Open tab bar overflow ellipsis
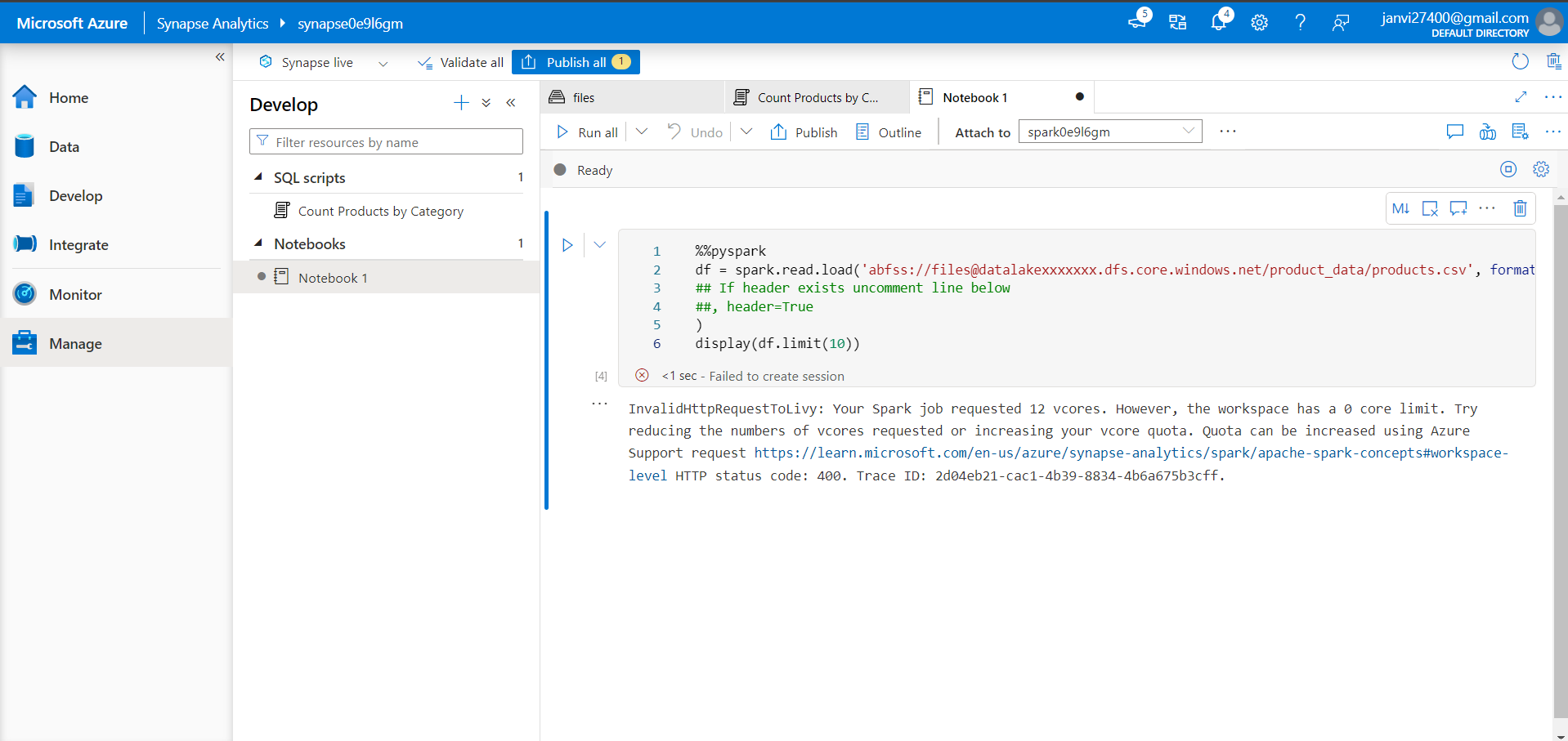The width and height of the screenshot is (1568, 741). point(1553,97)
